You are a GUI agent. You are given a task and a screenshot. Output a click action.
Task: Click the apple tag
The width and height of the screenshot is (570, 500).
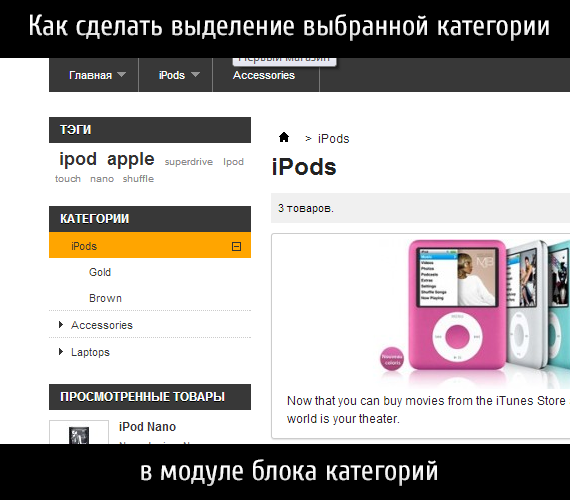131,159
